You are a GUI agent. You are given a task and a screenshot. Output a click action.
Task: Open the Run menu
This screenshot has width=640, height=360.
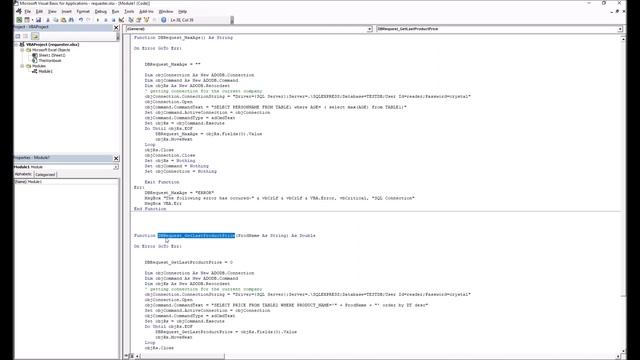[115, 11]
